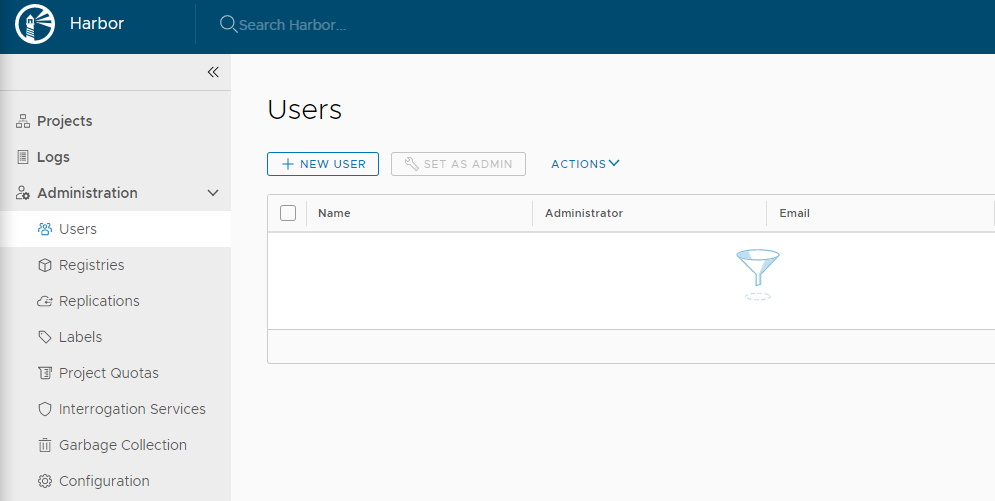
Task: Sort users by Name column header
Action: (x=334, y=213)
